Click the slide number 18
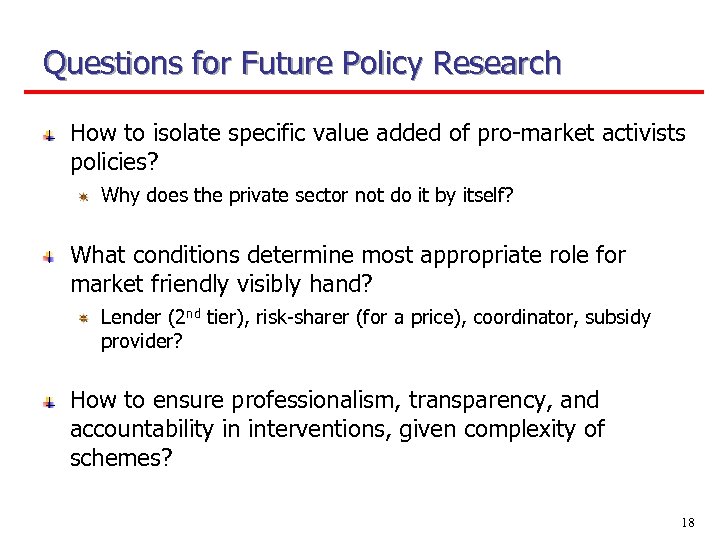 (687, 522)
